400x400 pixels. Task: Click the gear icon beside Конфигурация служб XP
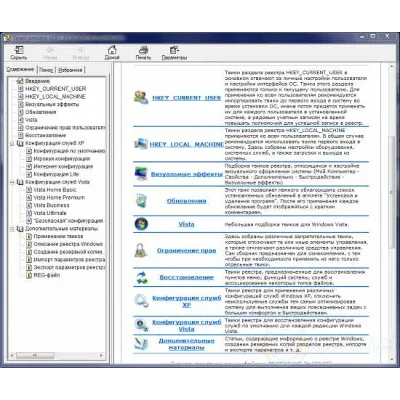click(x=141, y=301)
